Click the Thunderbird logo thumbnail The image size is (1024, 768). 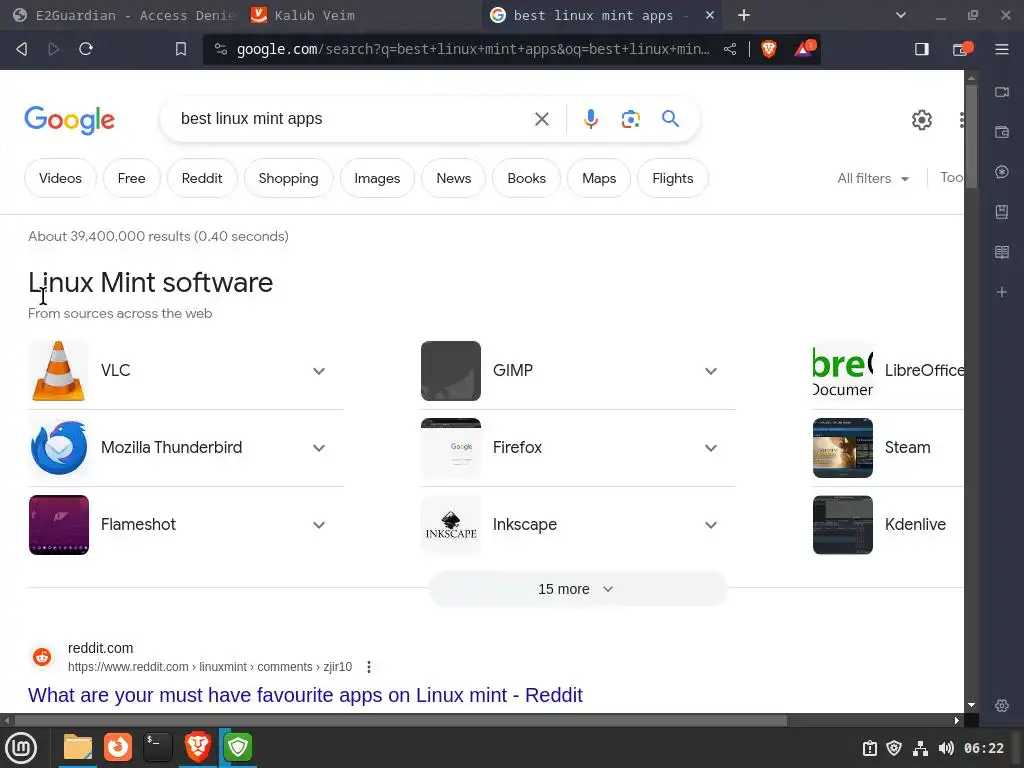[59, 448]
